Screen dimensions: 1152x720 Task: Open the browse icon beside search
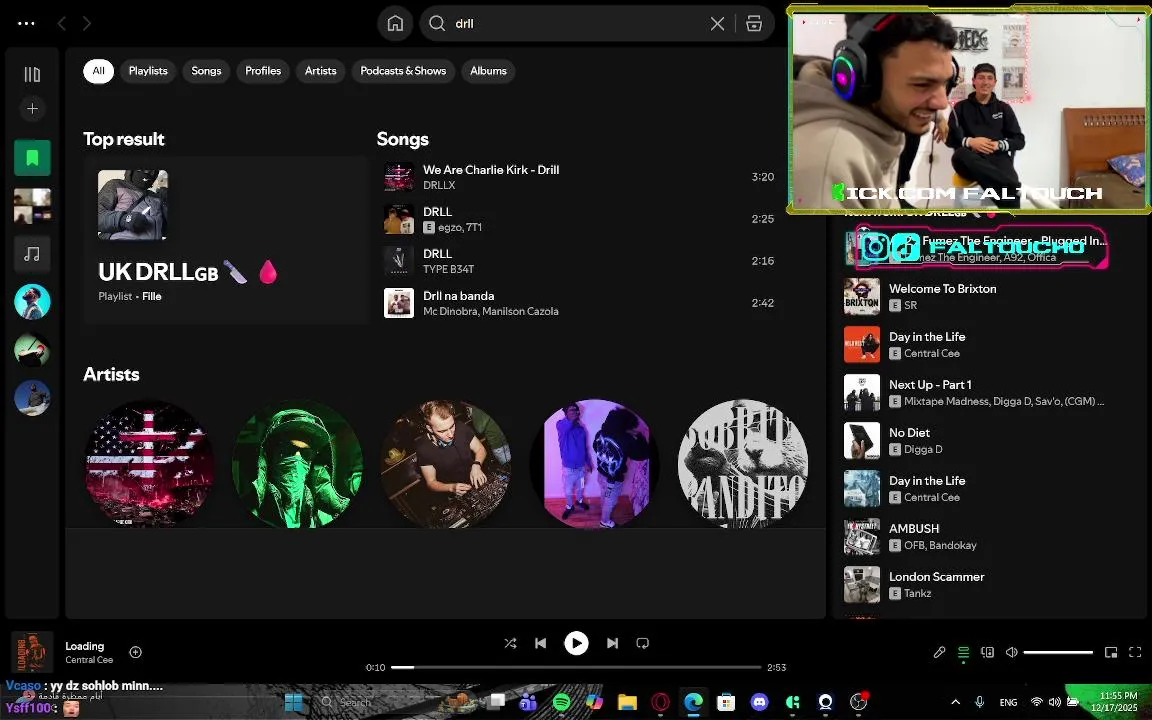click(x=754, y=24)
